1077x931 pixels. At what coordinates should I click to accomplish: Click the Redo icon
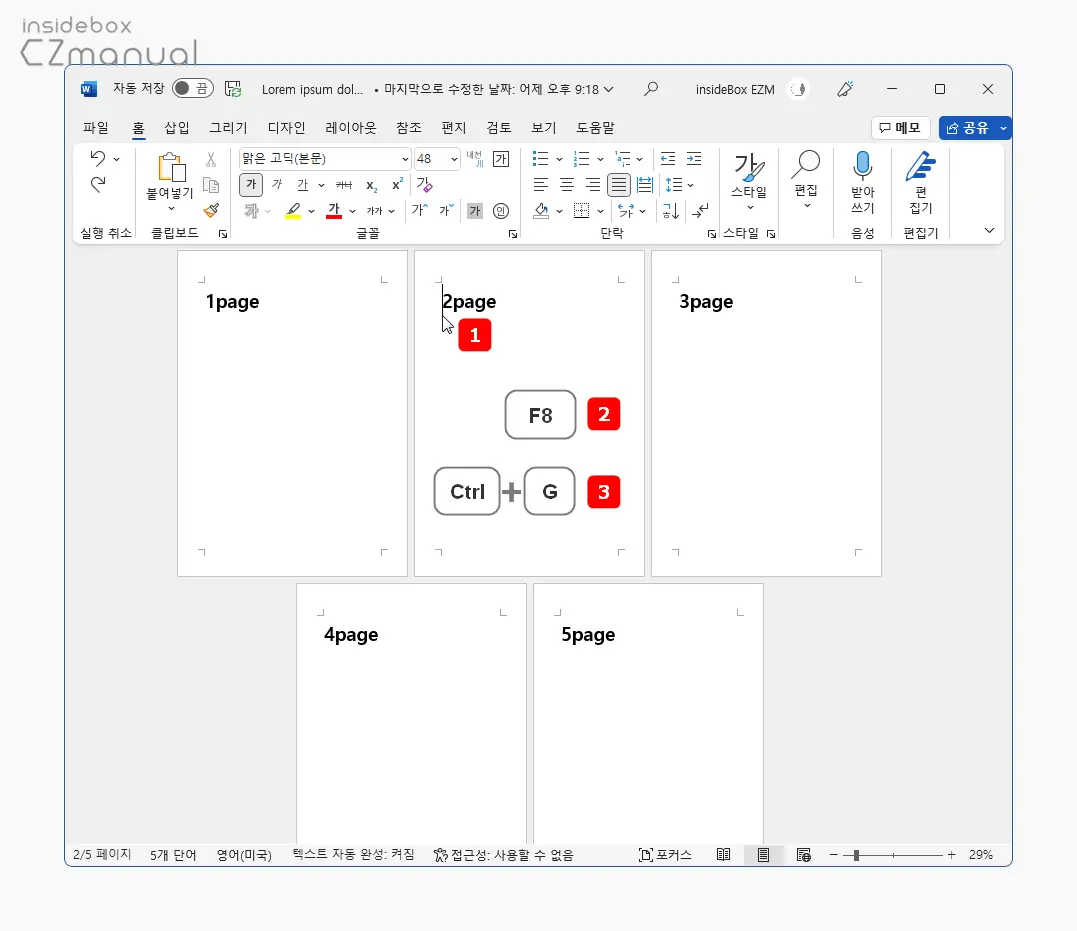(98, 184)
